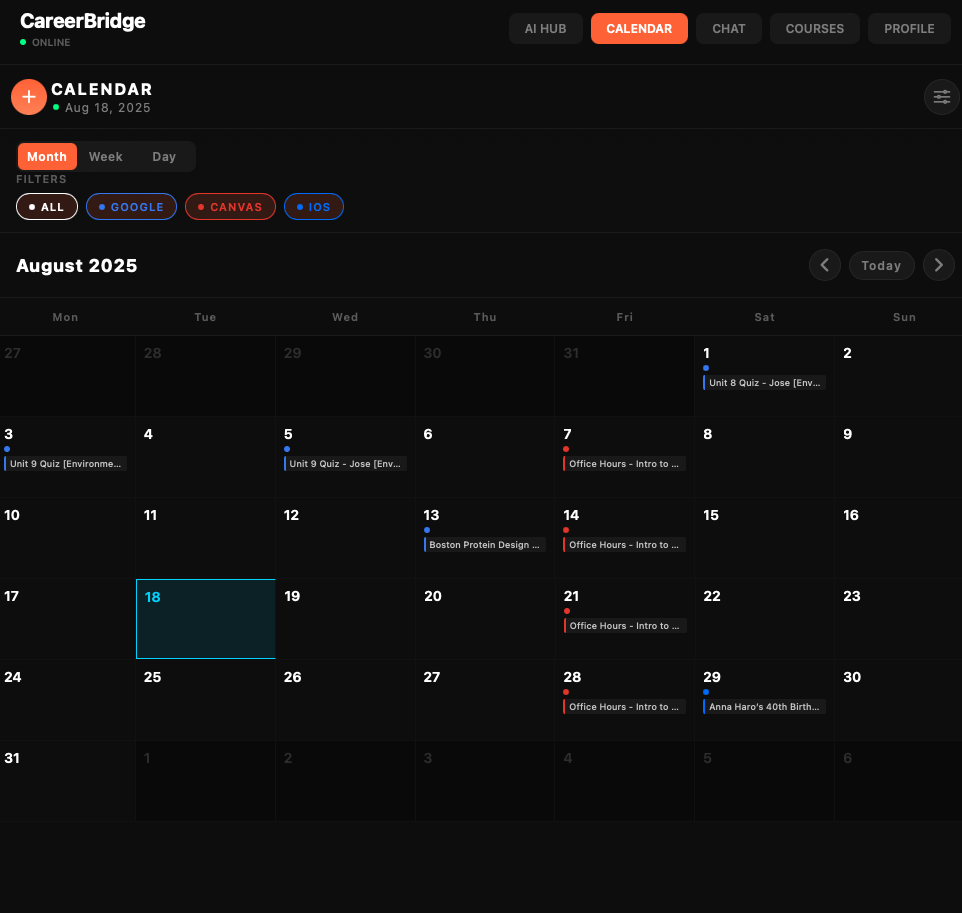This screenshot has width=962, height=913.
Task: Switch to Day view
Action: (164, 156)
